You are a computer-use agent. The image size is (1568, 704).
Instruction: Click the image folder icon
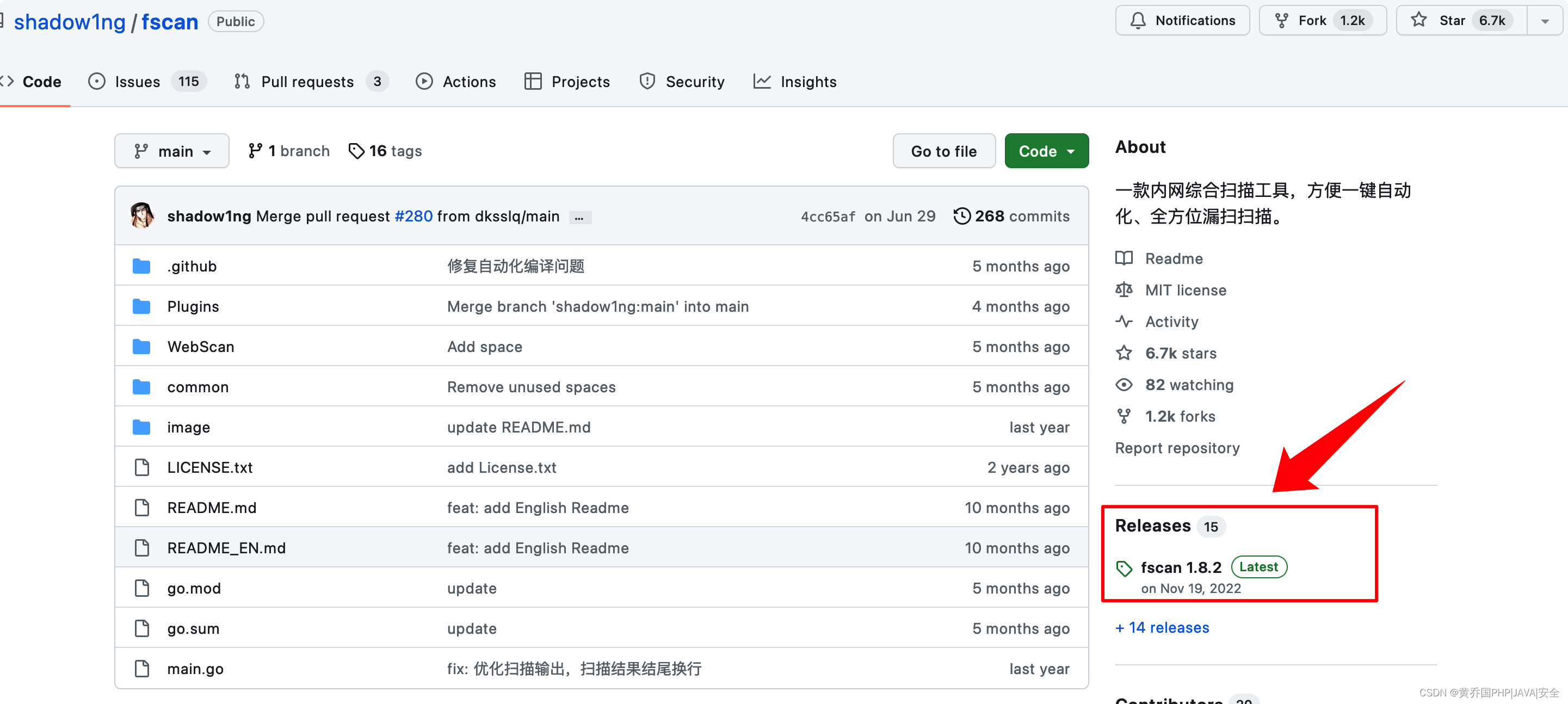(141, 427)
